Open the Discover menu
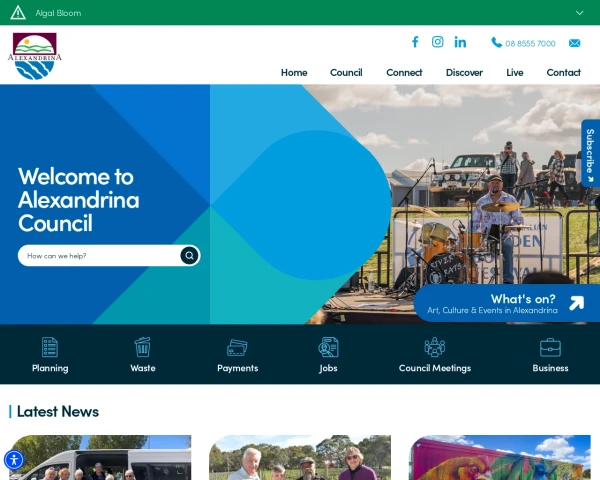Image resolution: width=600 pixels, height=480 pixels. [464, 72]
